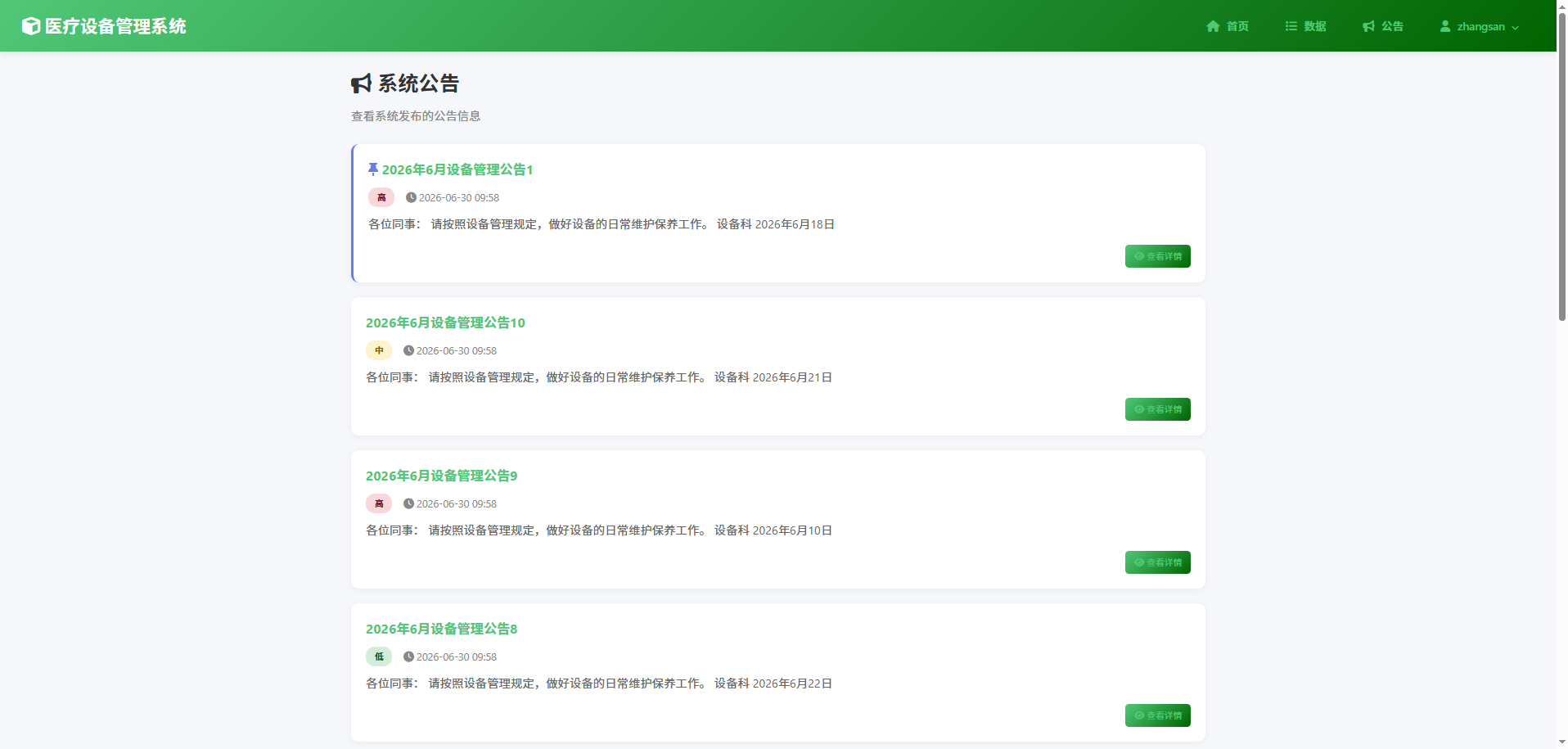1568x749 pixels.
Task: Click the text ending 2026年6月10日
Action: 599,530
